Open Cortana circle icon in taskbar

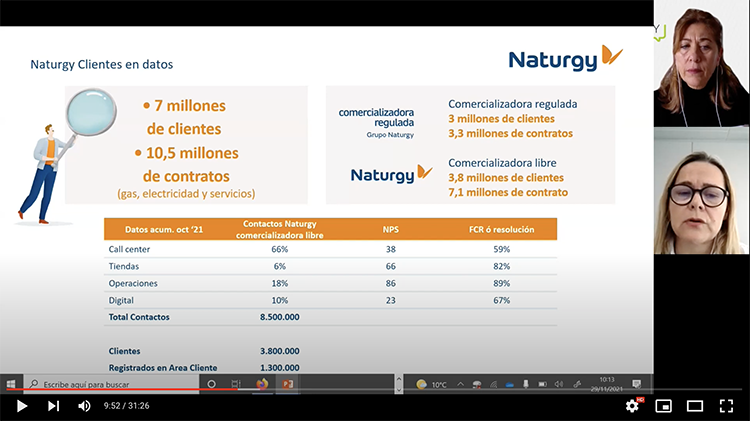(x=211, y=384)
